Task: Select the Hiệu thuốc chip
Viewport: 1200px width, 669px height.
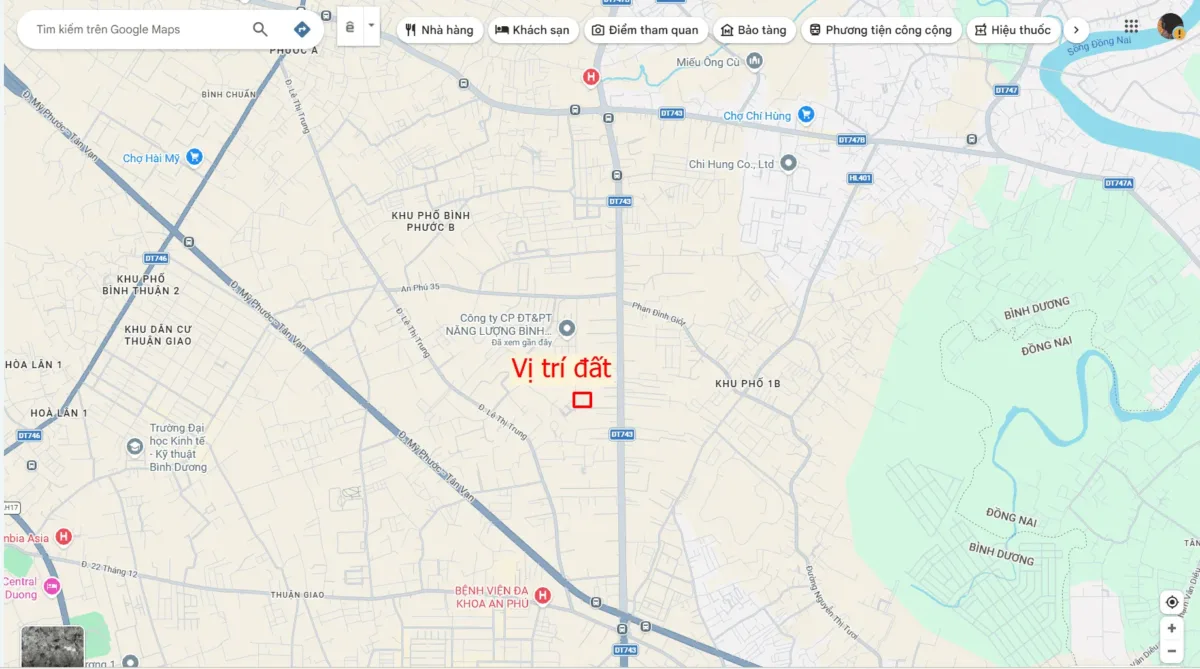Action: pos(1013,30)
